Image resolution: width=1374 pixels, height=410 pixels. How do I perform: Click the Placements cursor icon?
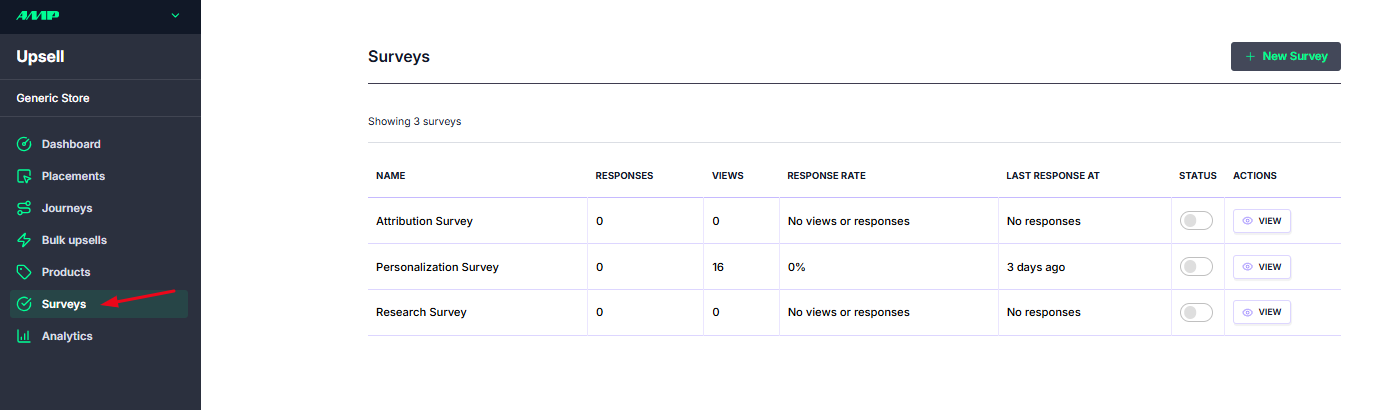pos(25,176)
